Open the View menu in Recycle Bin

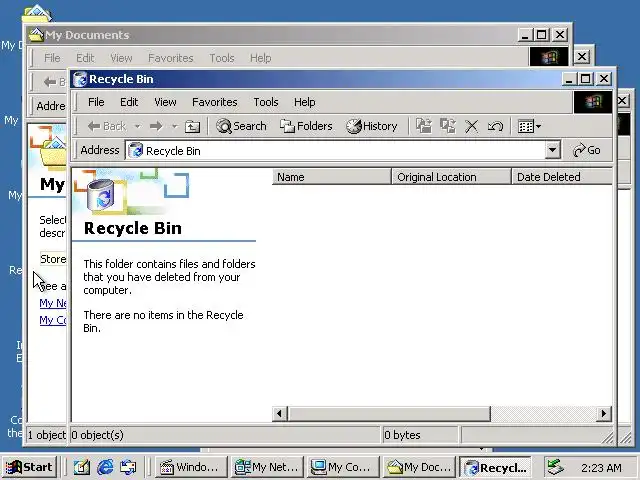point(165,102)
